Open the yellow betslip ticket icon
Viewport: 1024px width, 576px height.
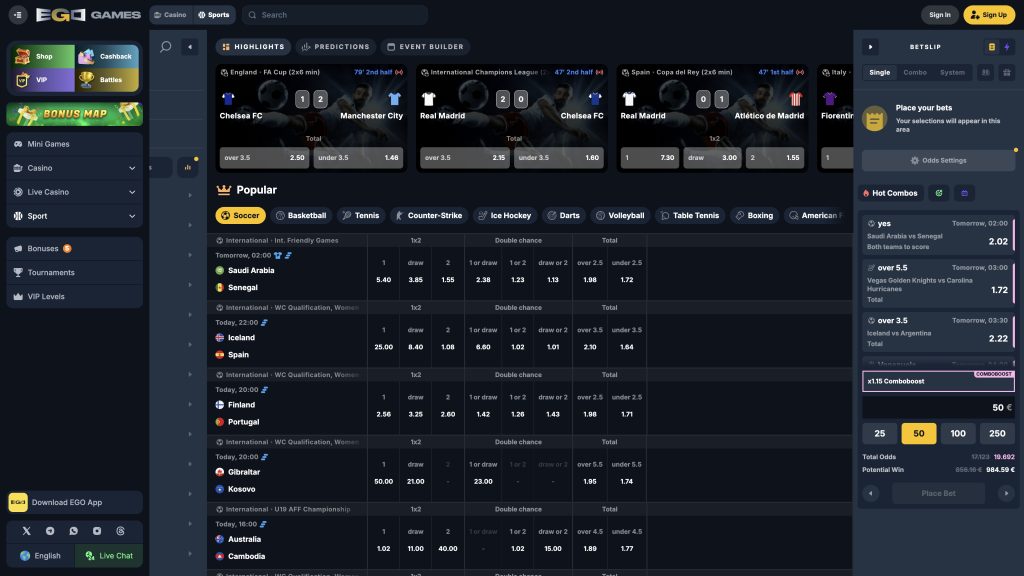[991, 47]
